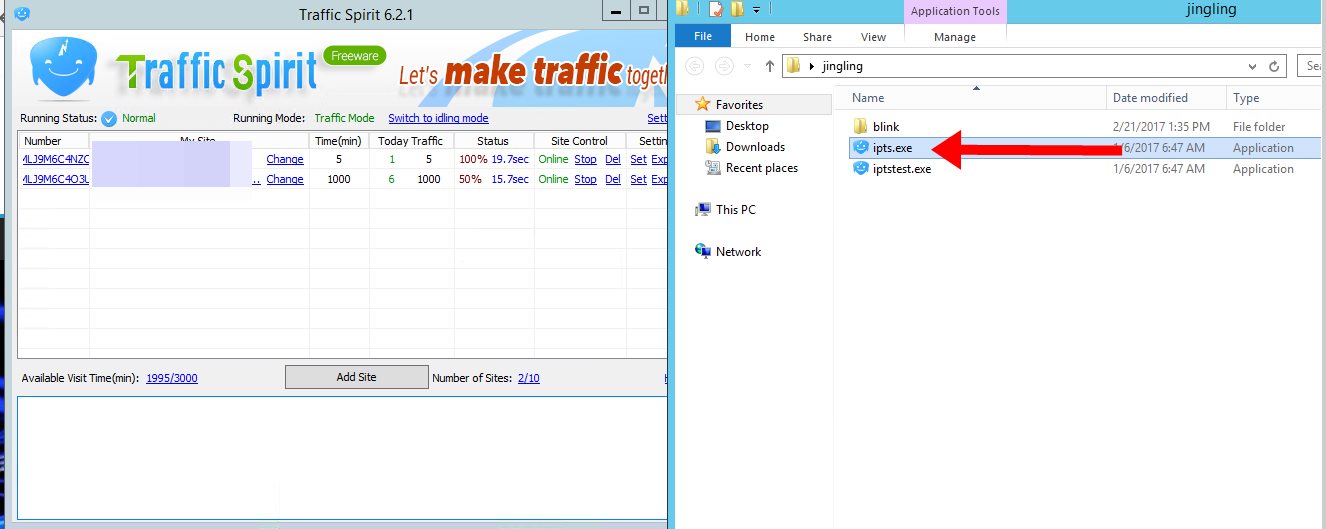Stop the 4LJ9M6C4O3L site
Image resolution: width=1326 pixels, height=529 pixels.
point(585,179)
